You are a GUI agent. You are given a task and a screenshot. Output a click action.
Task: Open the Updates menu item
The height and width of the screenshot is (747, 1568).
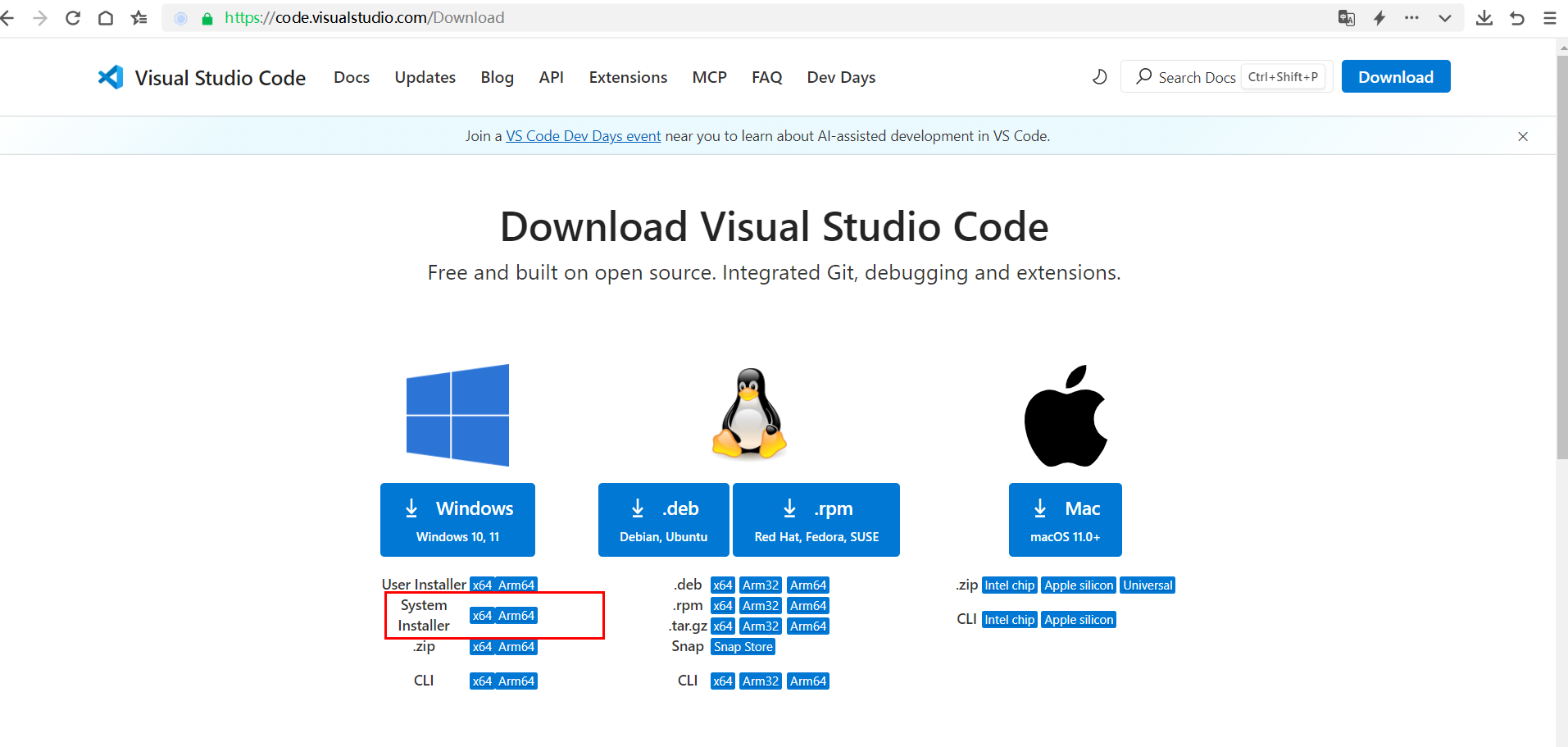point(425,77)
